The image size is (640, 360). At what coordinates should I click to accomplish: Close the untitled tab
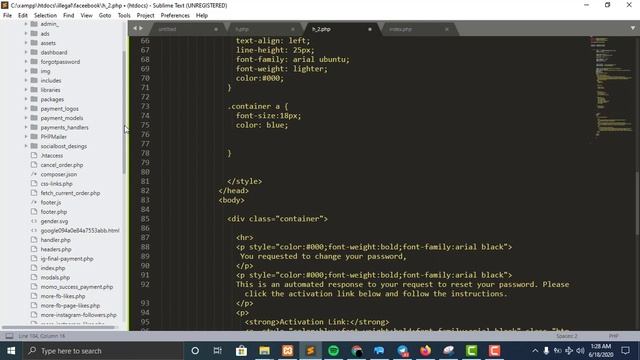coord(216,29)
